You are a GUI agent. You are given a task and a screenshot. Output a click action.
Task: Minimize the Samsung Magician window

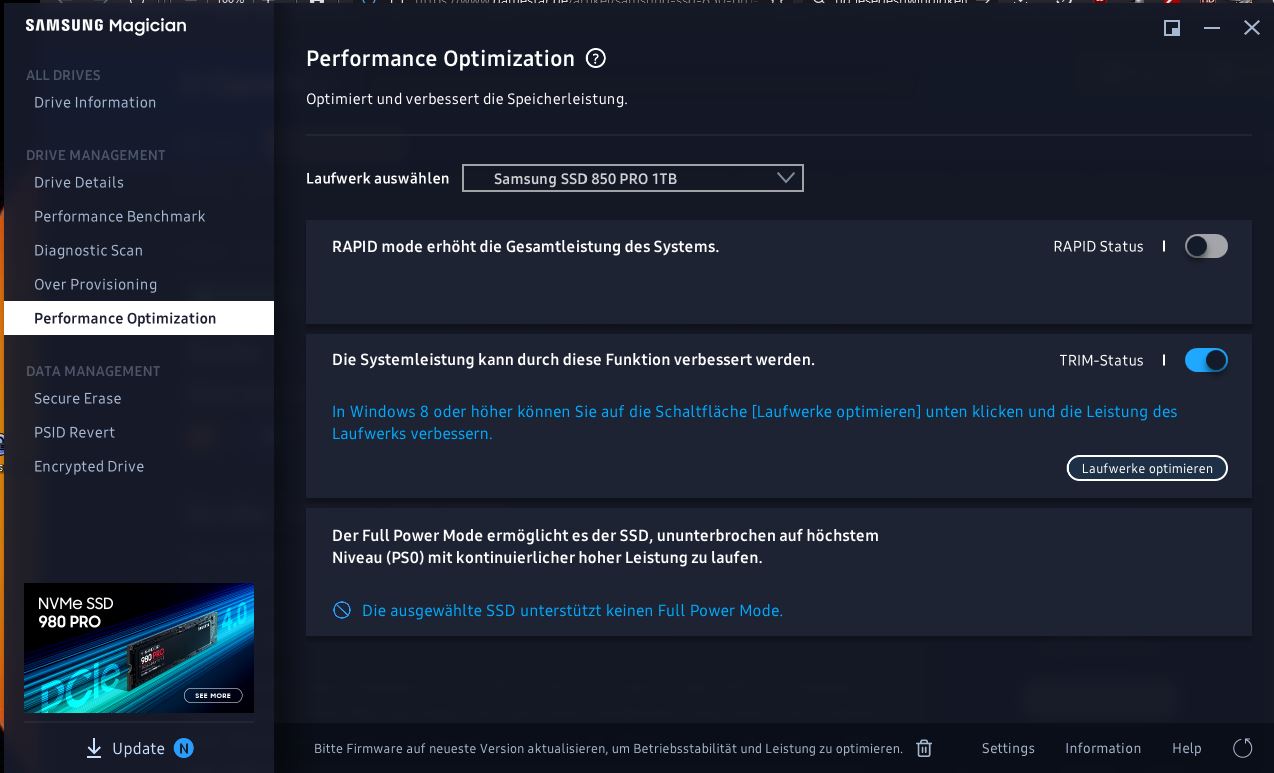pos(1212,28)
